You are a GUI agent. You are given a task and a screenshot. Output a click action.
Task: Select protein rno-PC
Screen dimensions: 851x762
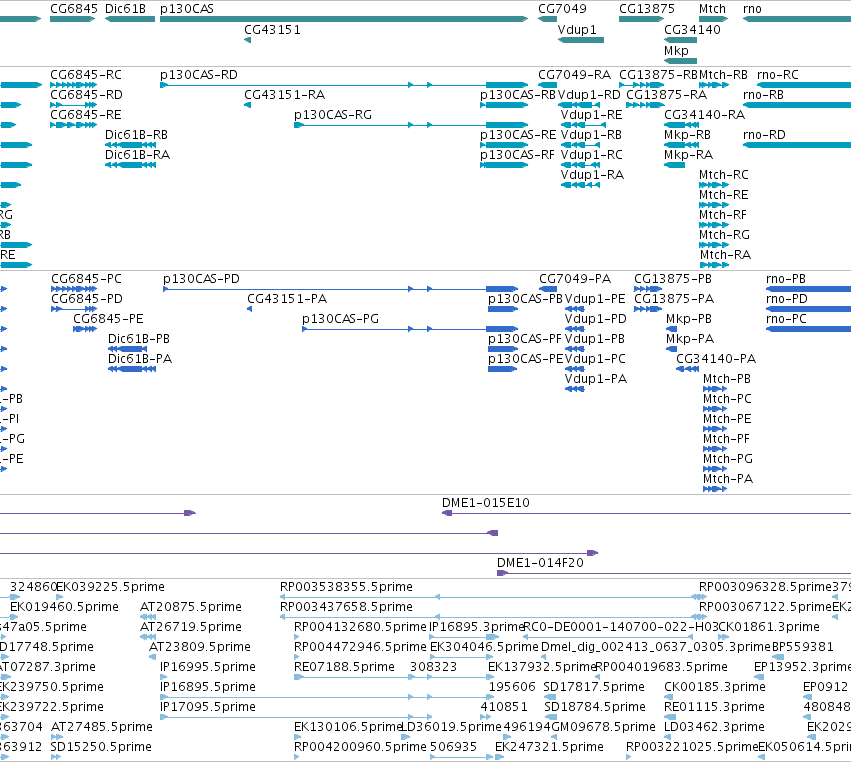(x=786, y=319)
